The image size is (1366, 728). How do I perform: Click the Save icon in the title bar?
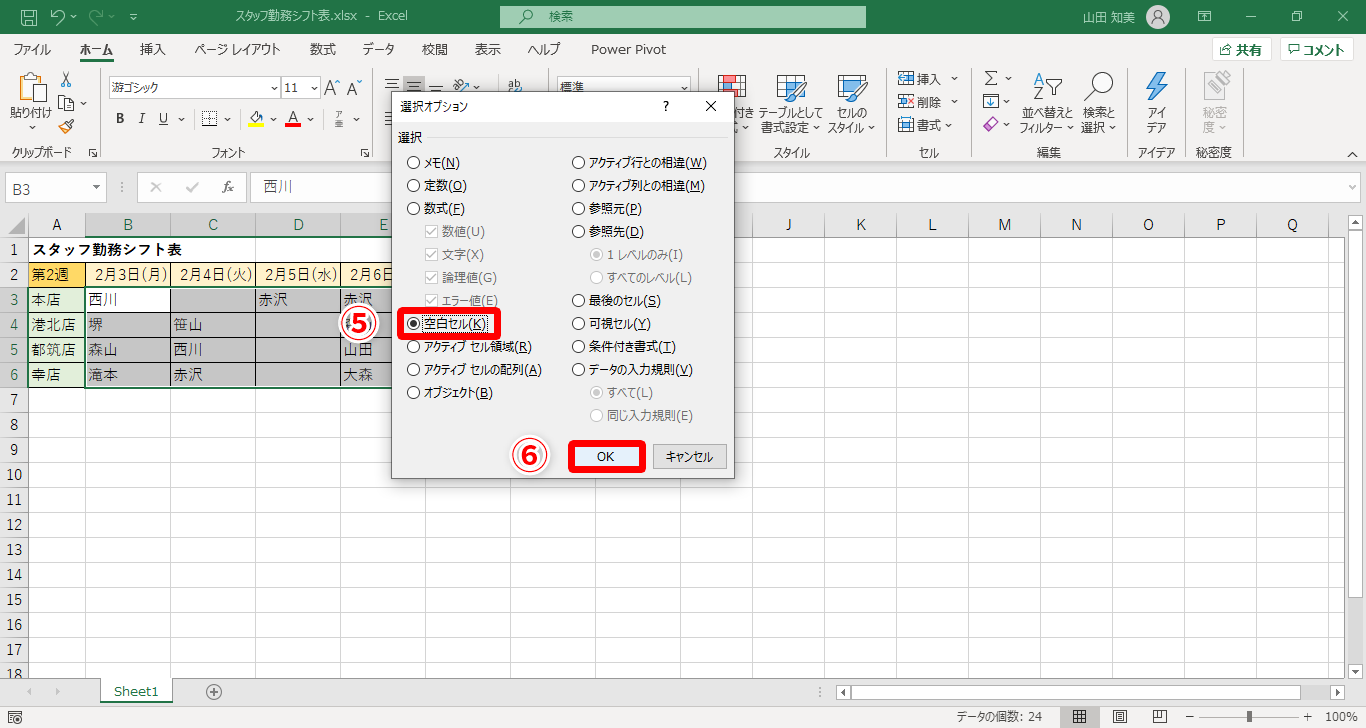28,17
